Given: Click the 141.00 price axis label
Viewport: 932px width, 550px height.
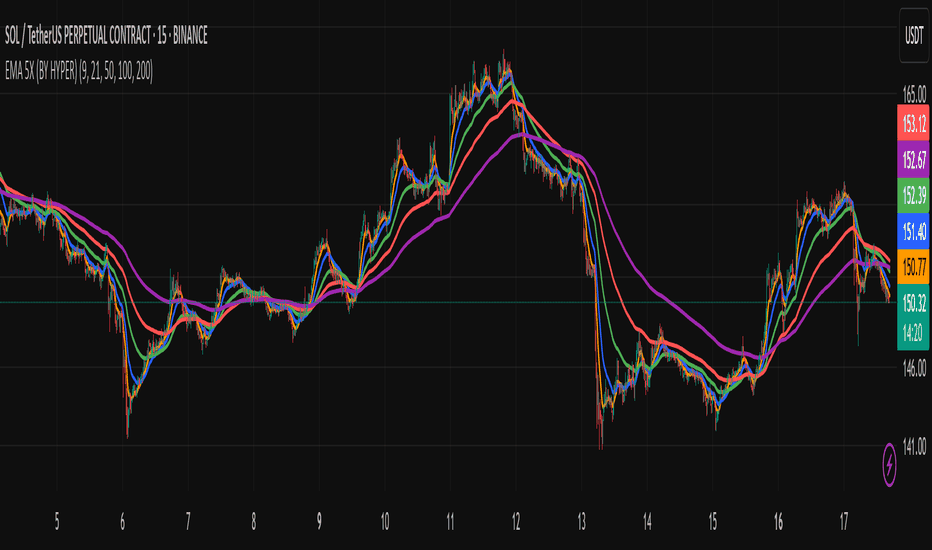Looking at the screenshot, I should tap(914, 447).
